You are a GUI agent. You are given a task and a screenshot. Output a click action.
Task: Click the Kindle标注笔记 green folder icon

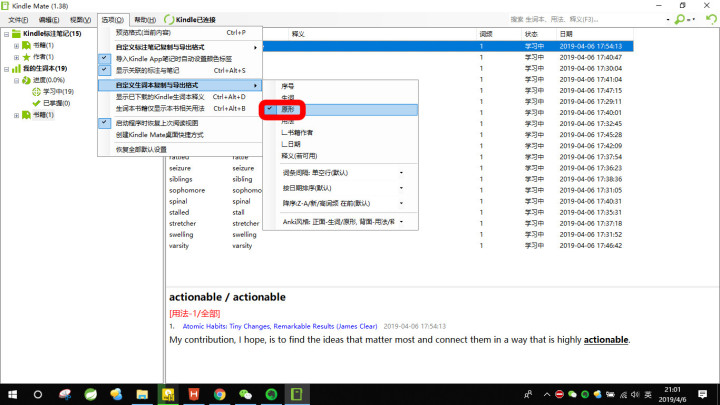pos(17,34)
